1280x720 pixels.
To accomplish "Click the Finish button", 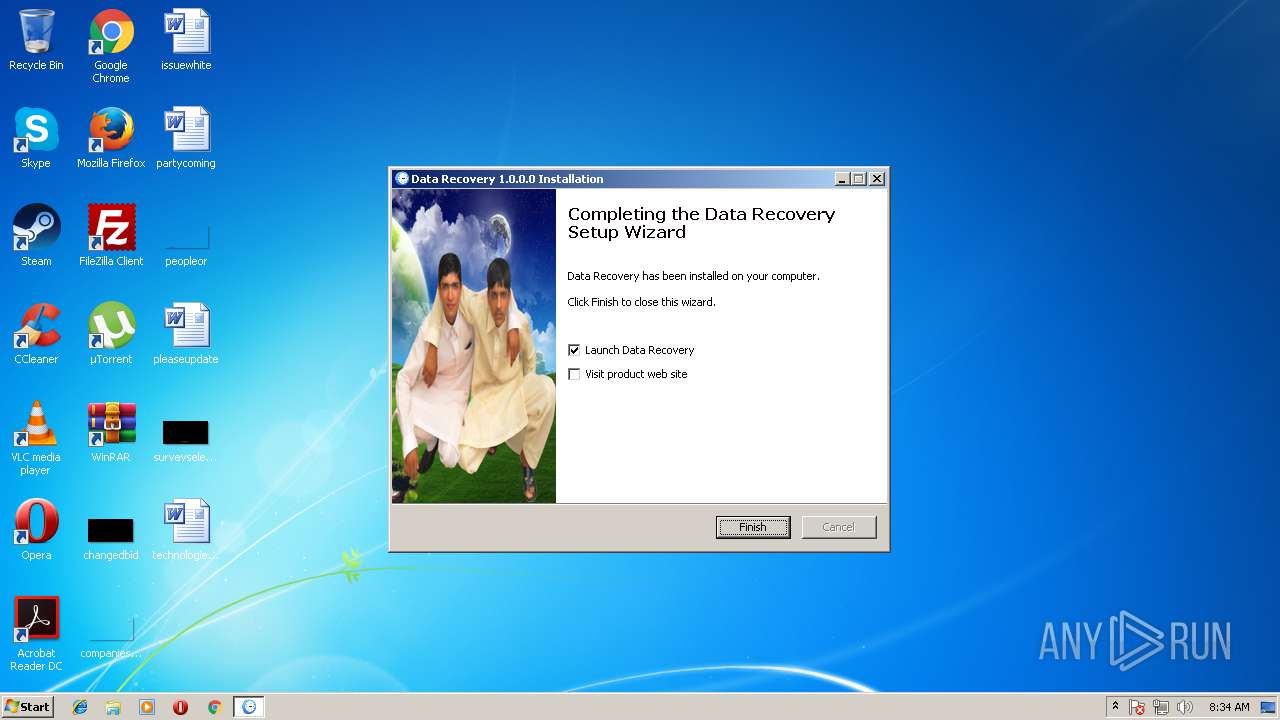I will [x=753, y=527].
